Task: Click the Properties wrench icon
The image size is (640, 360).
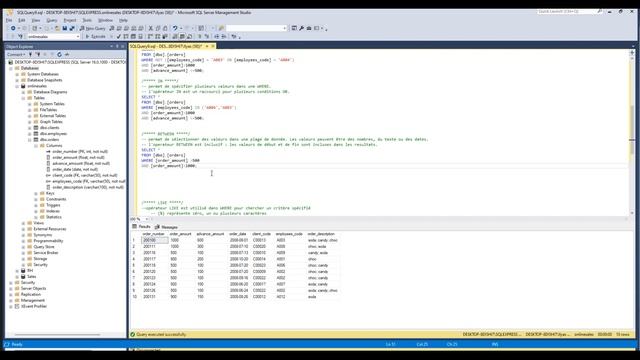Action: tap(301, 28)
